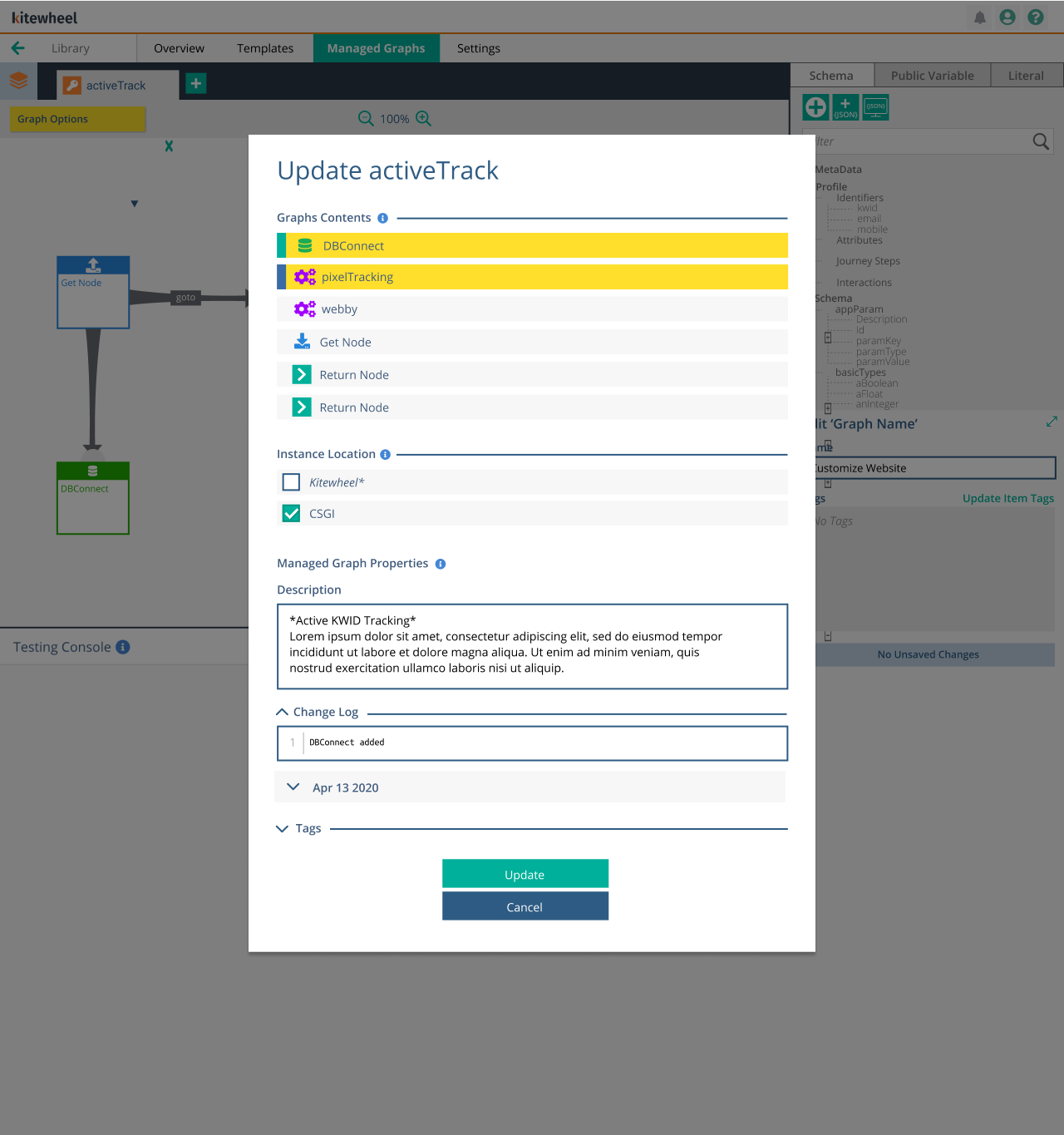Viewport: 1064px width, 1135px height.
Task: Switch to the Public Variable tab
Action: coord(932,75)
